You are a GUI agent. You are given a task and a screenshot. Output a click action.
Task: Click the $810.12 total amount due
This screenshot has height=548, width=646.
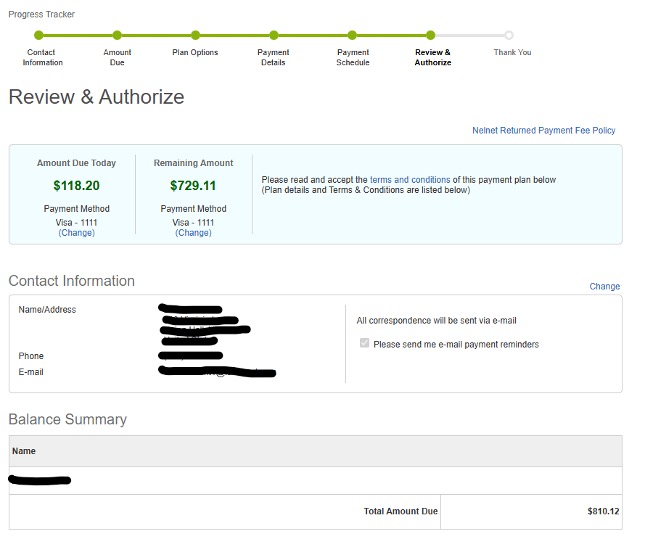[603, 512]
